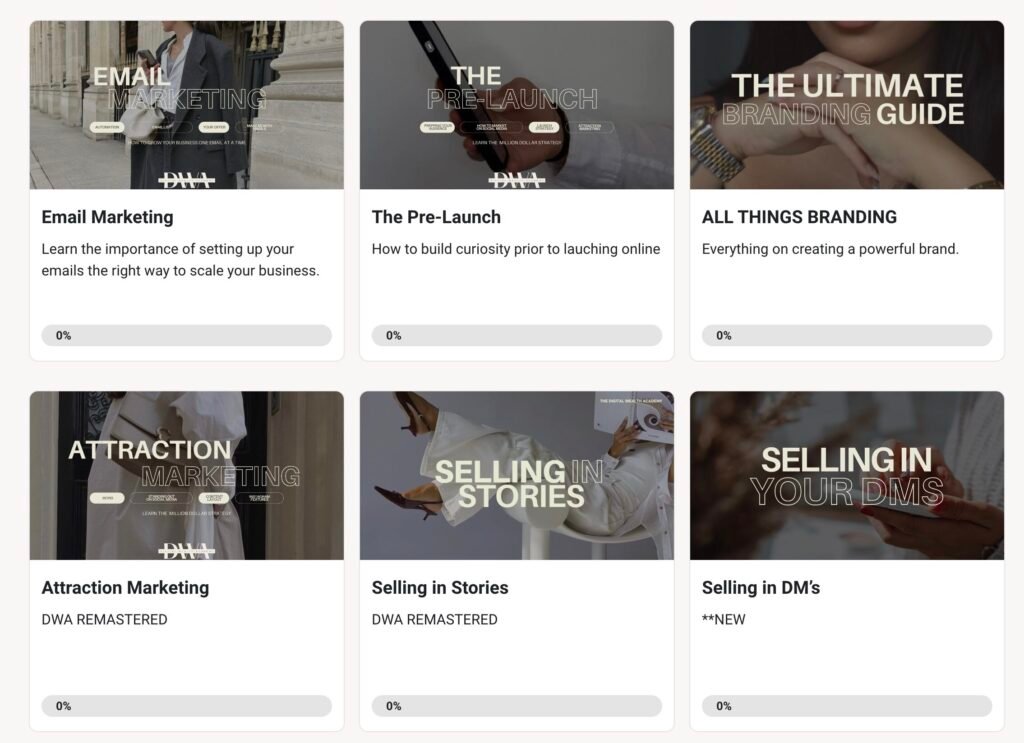Click the "Selling in Stories" title

(x=440, y=588)
